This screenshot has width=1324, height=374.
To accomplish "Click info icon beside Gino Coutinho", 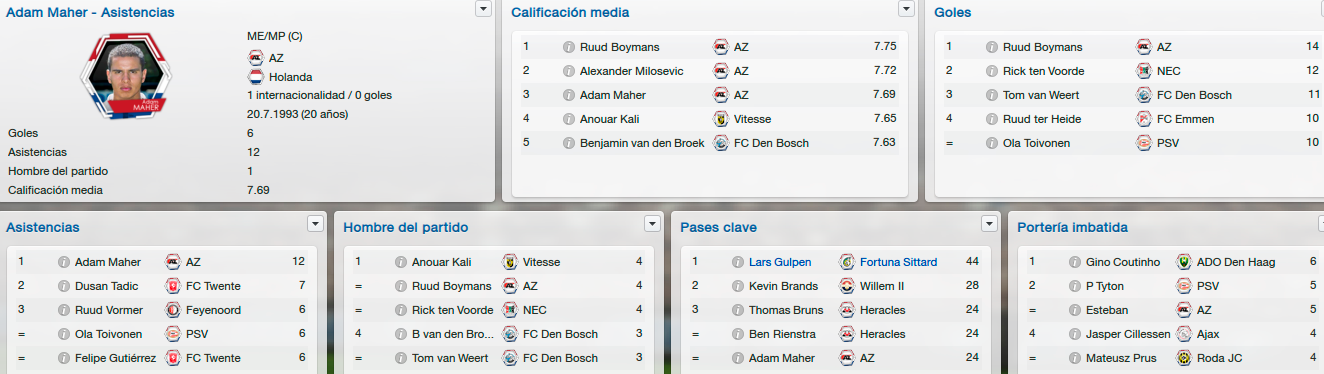I will coord(1075,262).
